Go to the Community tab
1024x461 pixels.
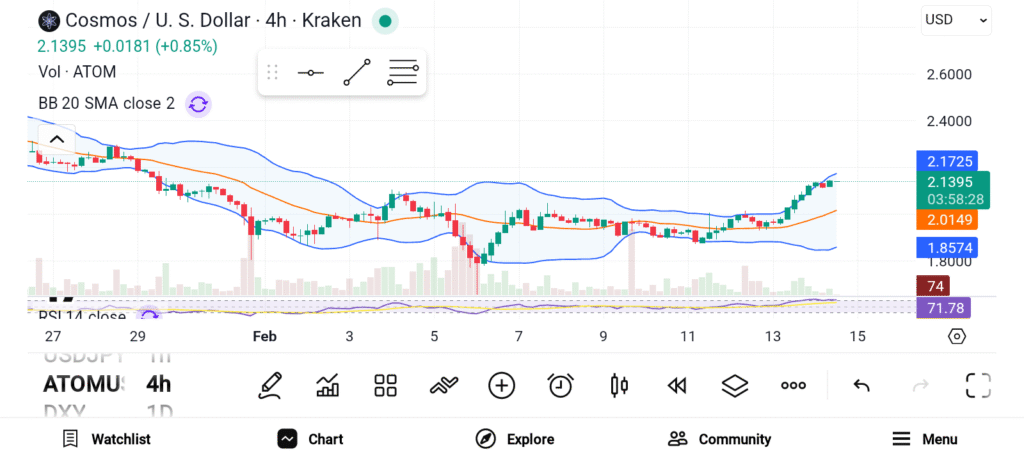coord(719,439)
